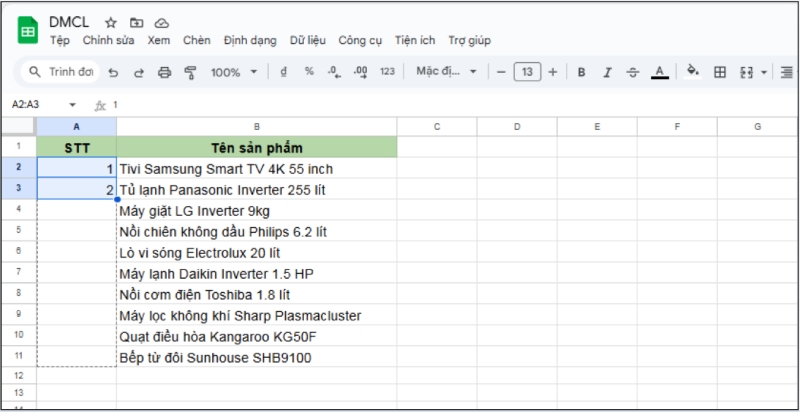Open the Chèn menu
Viewport: 800px width, 412px height.
(x=197, y=41)
